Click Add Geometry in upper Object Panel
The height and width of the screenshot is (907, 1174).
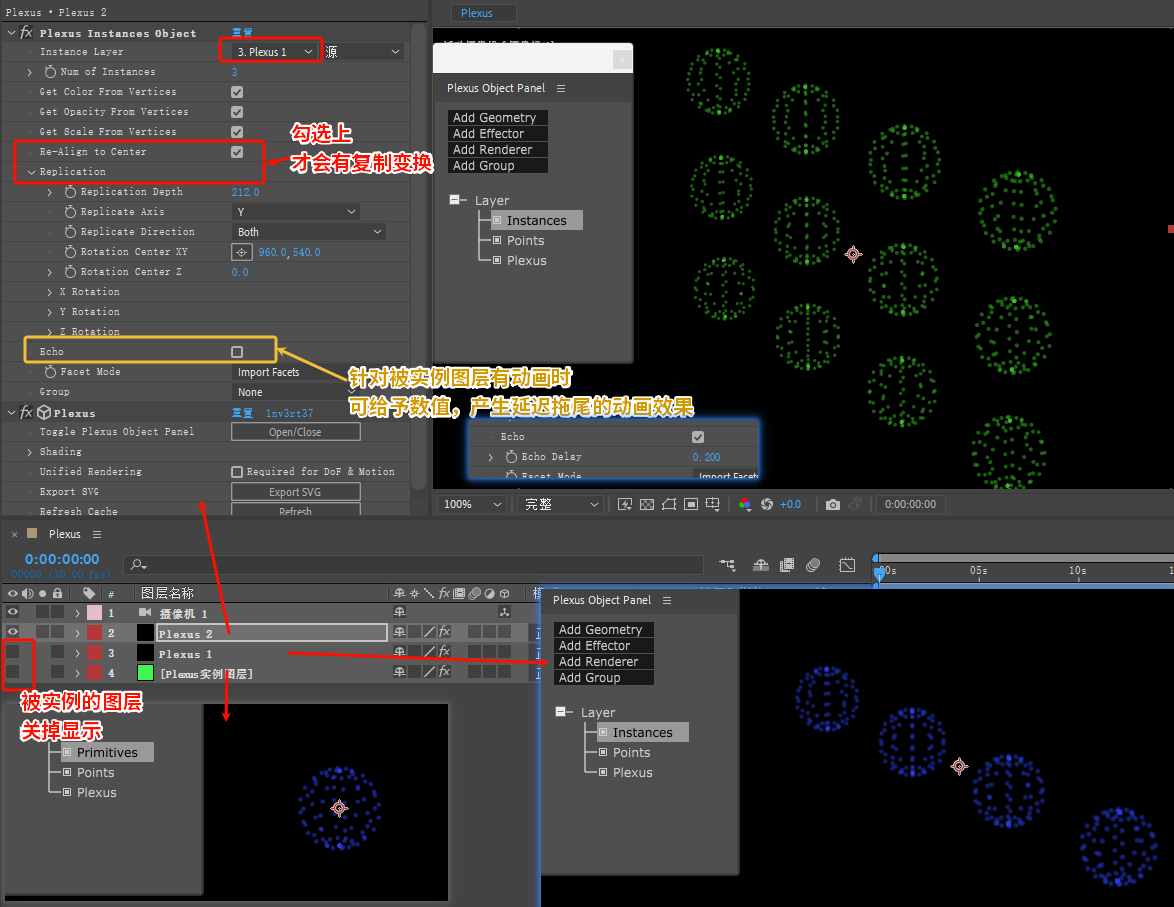click(x=498, y=118)
